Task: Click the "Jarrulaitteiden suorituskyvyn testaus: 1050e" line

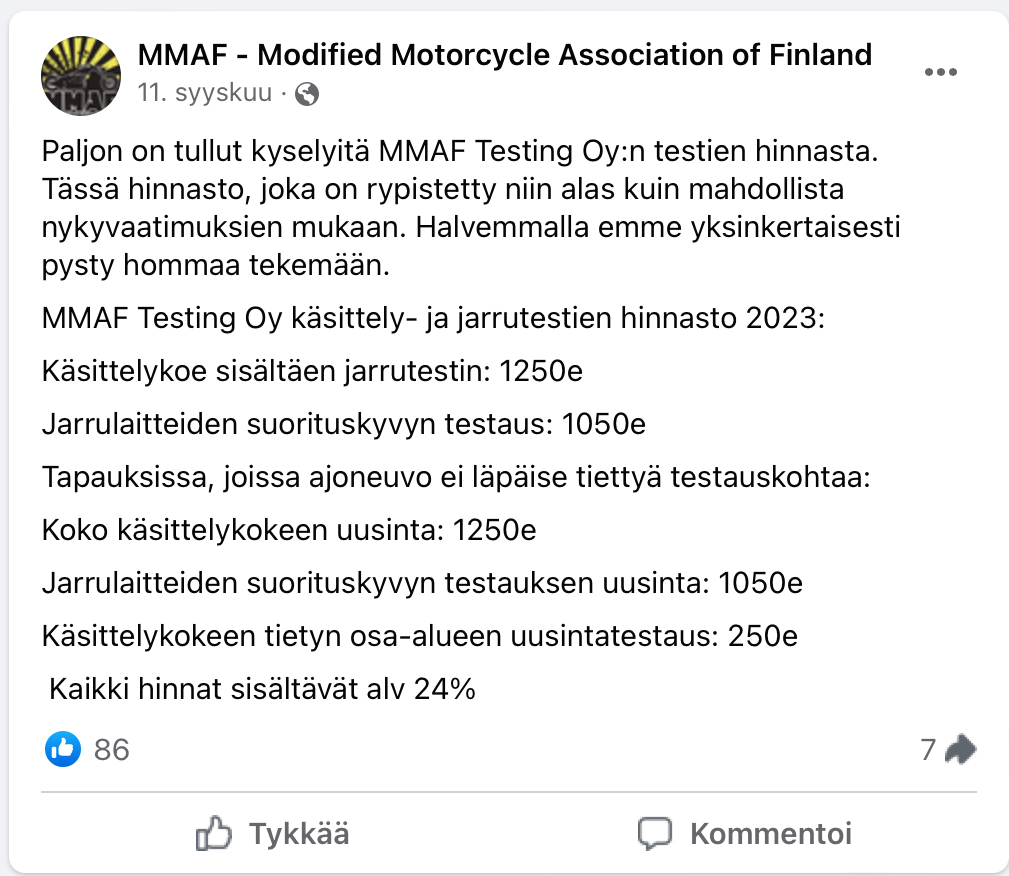Action: [x=344, y=424]
